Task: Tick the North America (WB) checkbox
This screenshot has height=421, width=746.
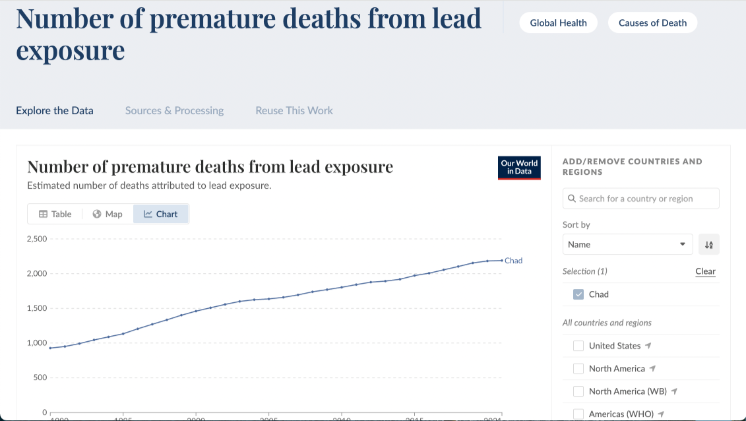Action: (x=578, y=391)
